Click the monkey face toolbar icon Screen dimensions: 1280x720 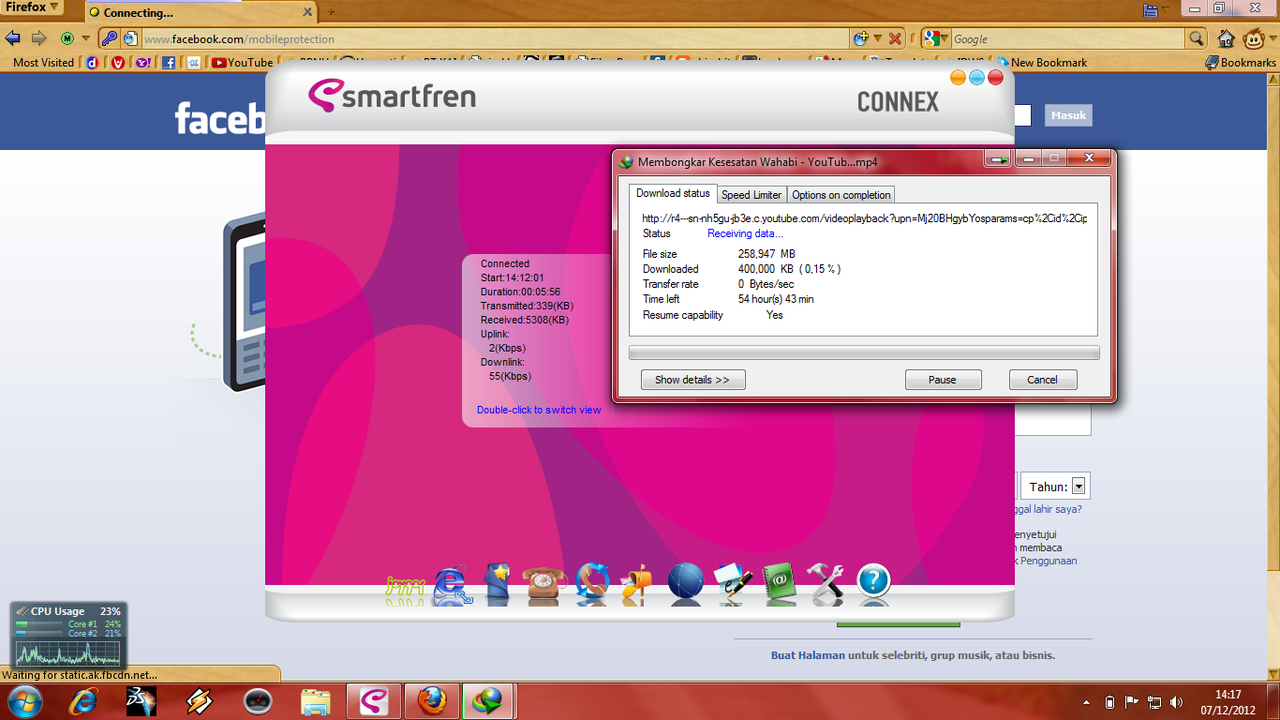1252,39
